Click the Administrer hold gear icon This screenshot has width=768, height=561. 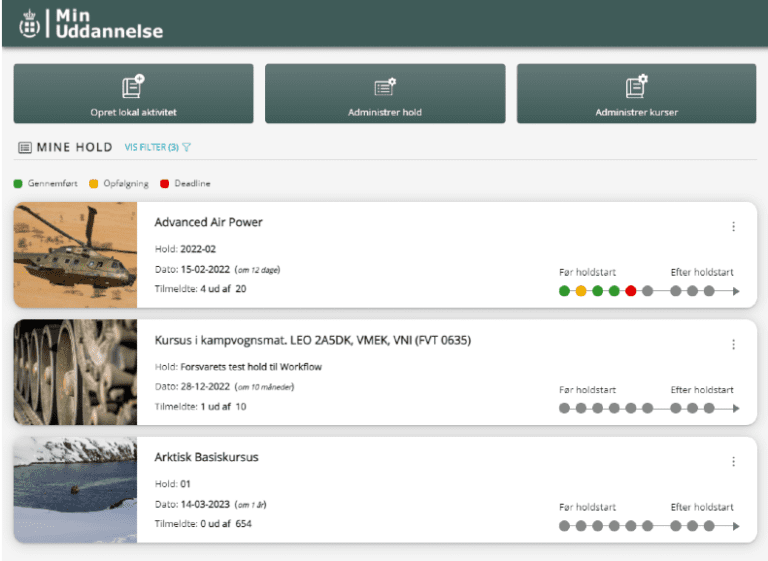385,86
